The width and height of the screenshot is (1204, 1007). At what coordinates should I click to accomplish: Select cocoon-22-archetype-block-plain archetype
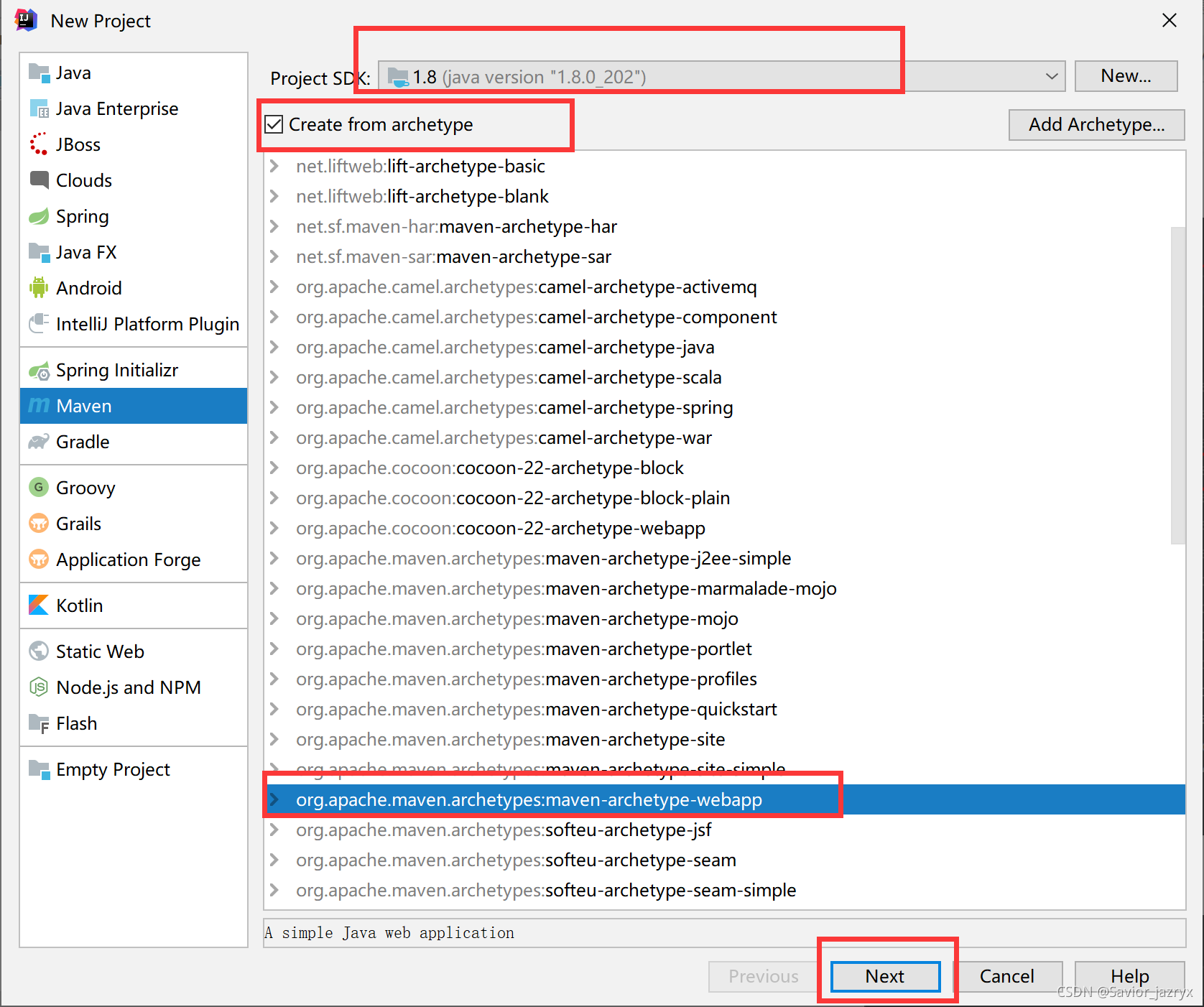pos(724,498)
